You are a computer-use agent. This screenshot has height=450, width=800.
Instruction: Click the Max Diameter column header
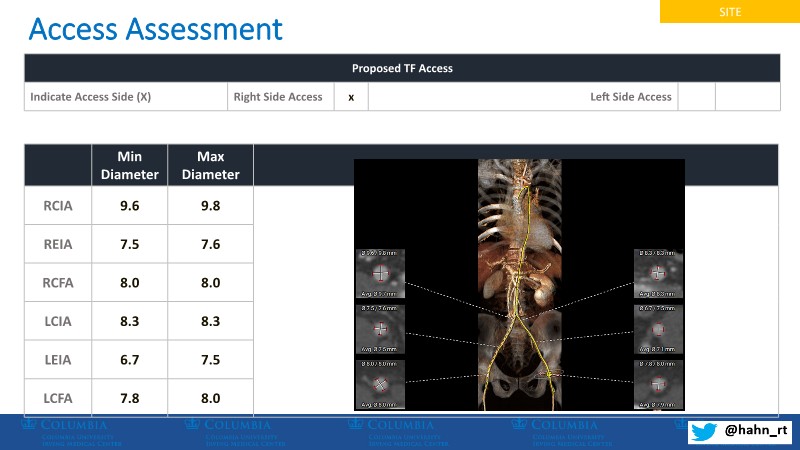tap(210, 165)
